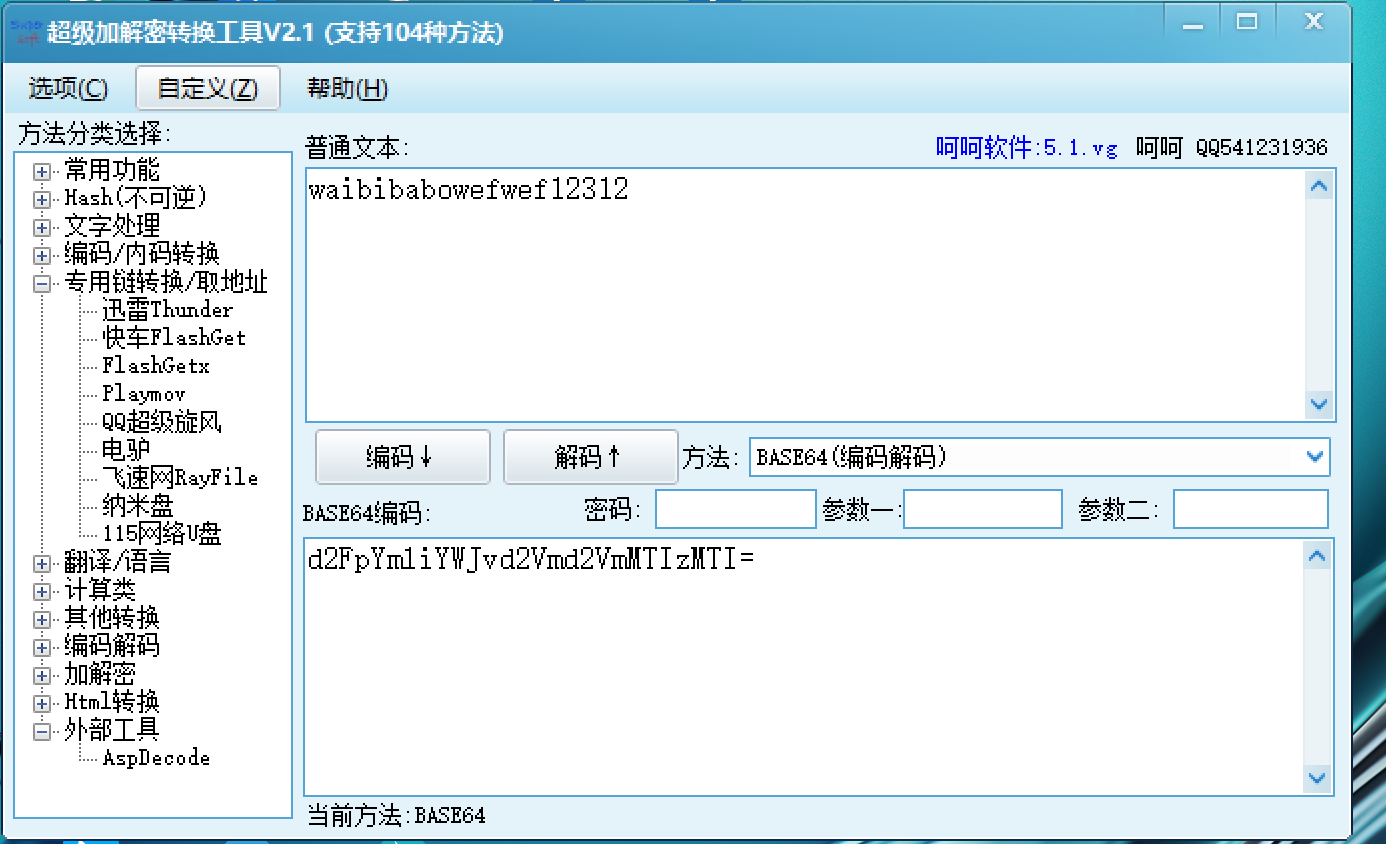Open the 选项(C) menu
Screen dimensions: 1386x844
[68, 88]
